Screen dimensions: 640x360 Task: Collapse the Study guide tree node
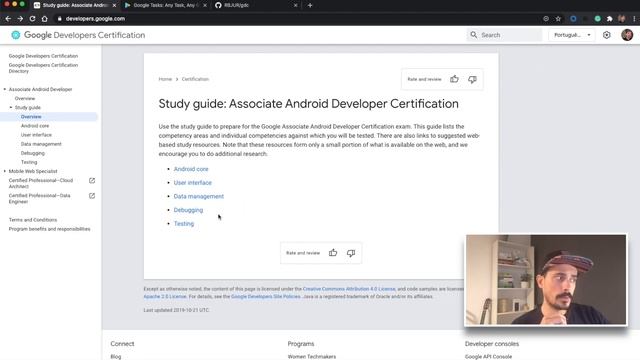coord(11,107)
